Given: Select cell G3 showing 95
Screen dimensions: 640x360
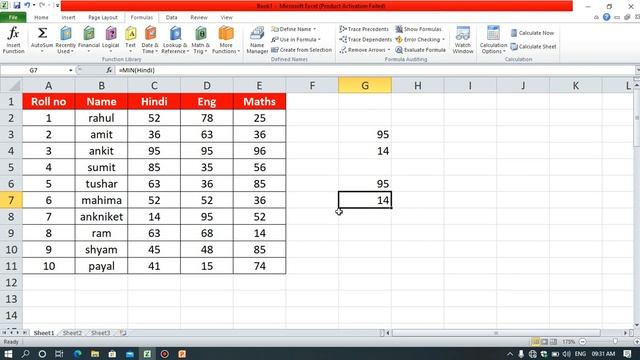Looking at the screenshot, I should tap(365, 134).
